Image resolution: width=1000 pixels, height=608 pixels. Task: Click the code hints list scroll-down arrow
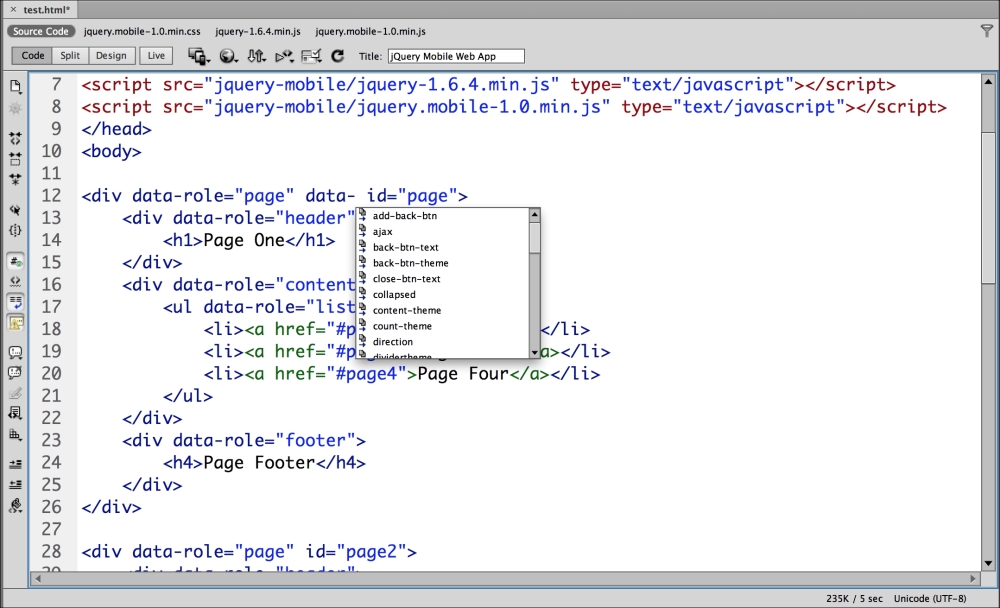click(535, 352)
